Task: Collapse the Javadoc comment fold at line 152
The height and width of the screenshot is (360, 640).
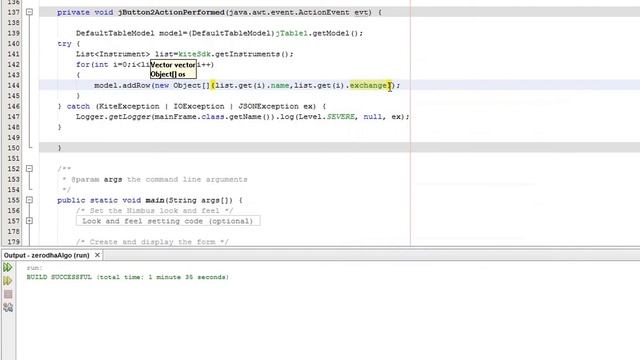Action: coord(29,169)
